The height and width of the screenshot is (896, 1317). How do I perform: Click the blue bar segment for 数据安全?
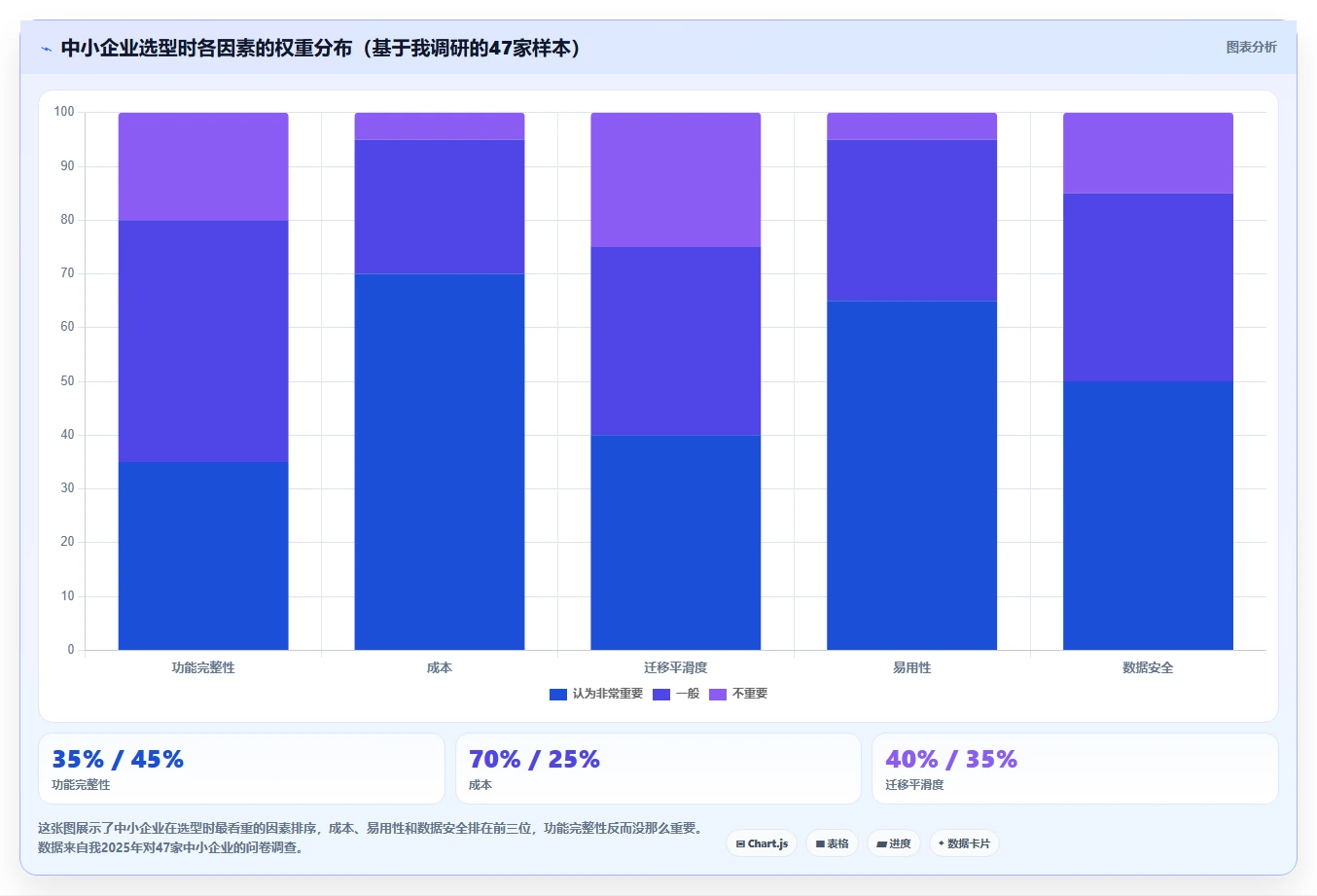pyautogui.click(x=1148, y=516)
